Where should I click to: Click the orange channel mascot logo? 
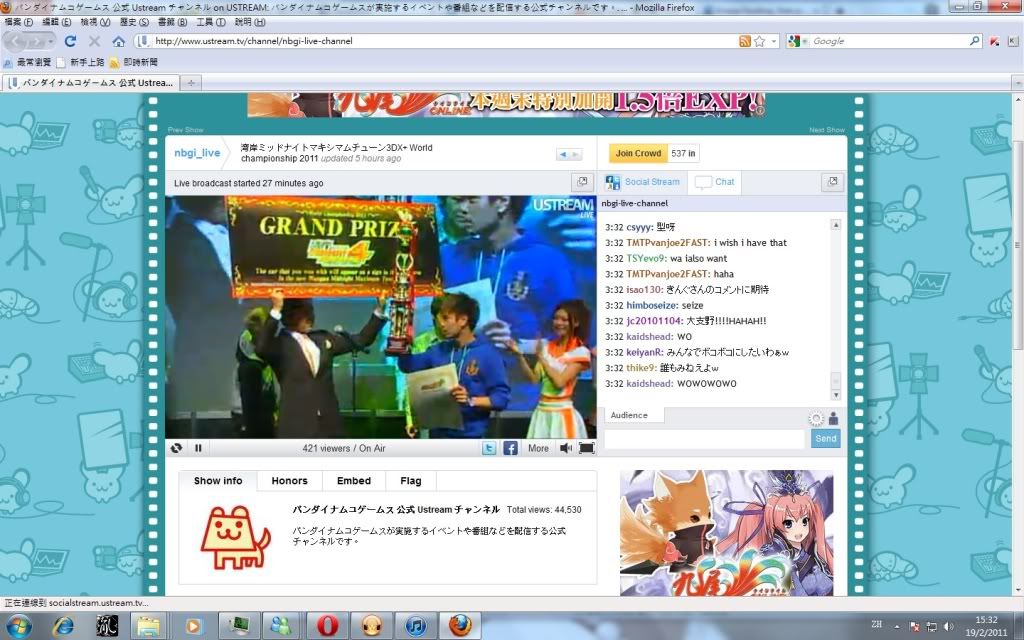235,537
